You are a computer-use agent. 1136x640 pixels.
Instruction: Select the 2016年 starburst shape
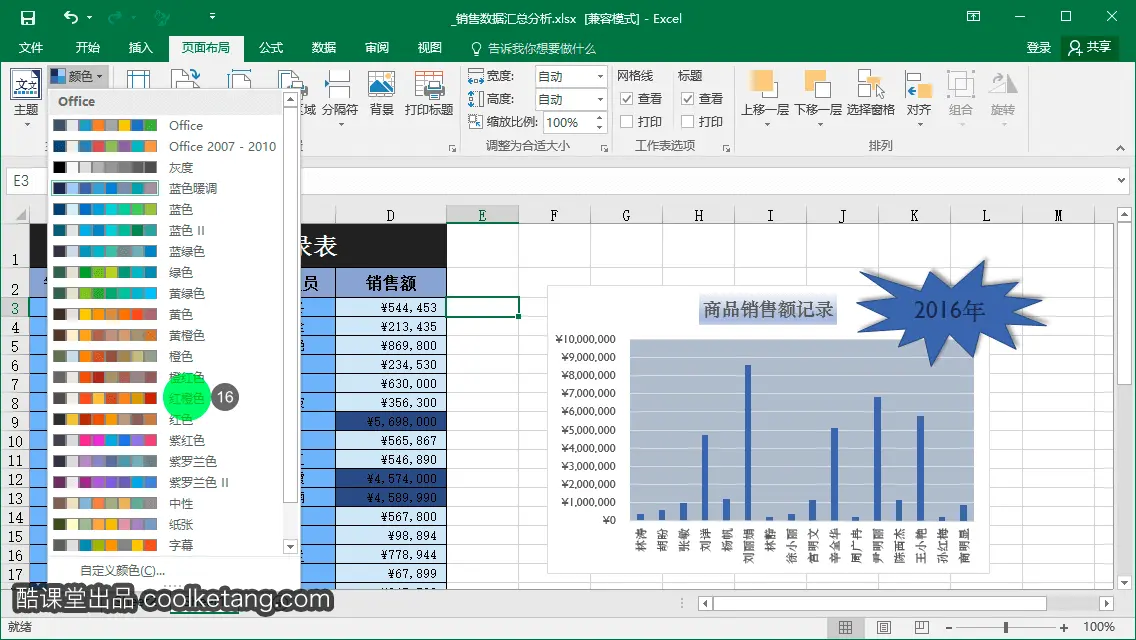point(949,310)
